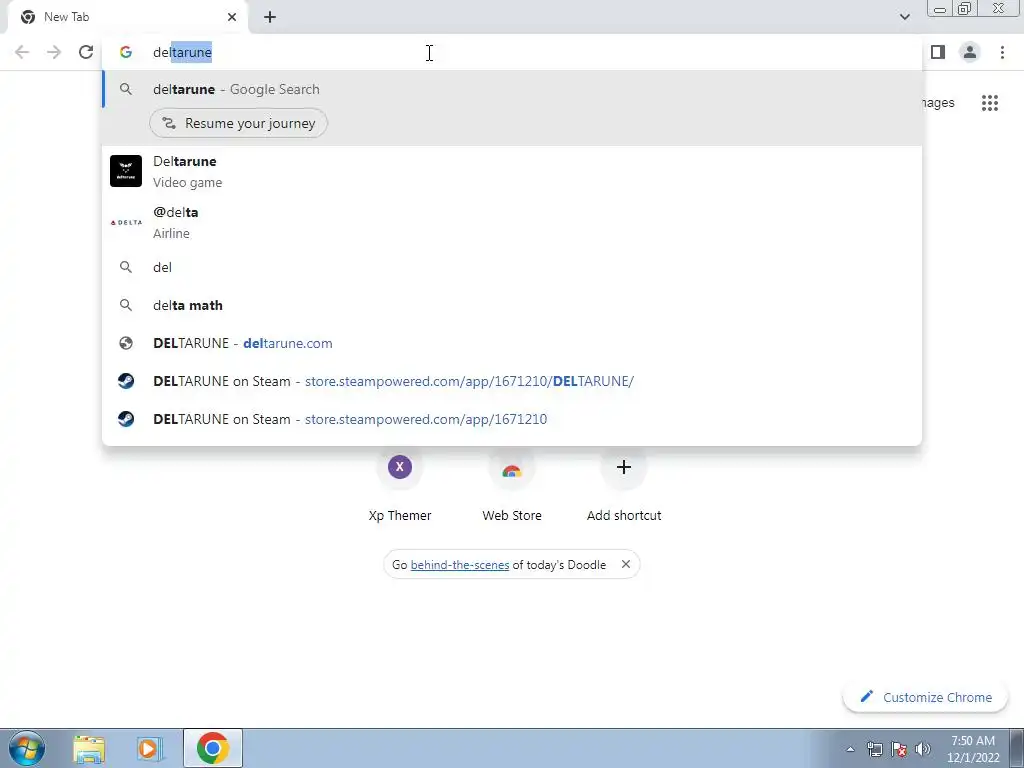
Task: Click the globe icon beside DELTARUNE
Action: (x=126, y=343)
